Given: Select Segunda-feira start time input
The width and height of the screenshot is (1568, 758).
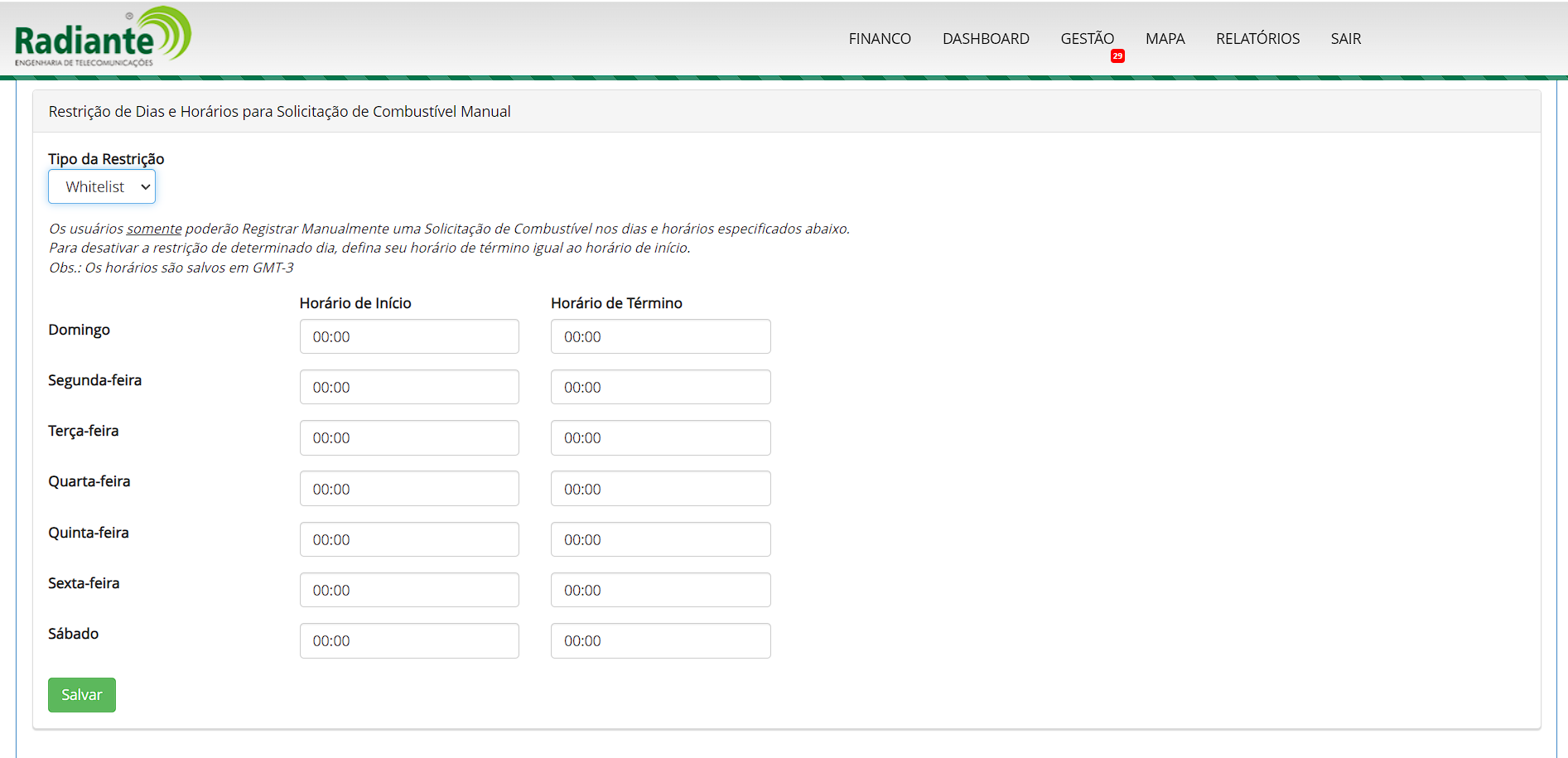Looking at the screenshot, I should click(409, 388).
